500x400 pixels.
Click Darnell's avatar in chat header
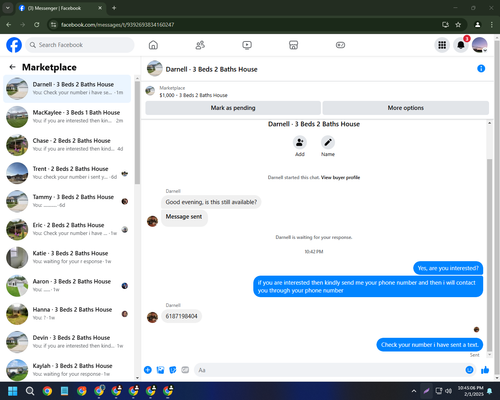pyautogui.click(x=155, y=68)
